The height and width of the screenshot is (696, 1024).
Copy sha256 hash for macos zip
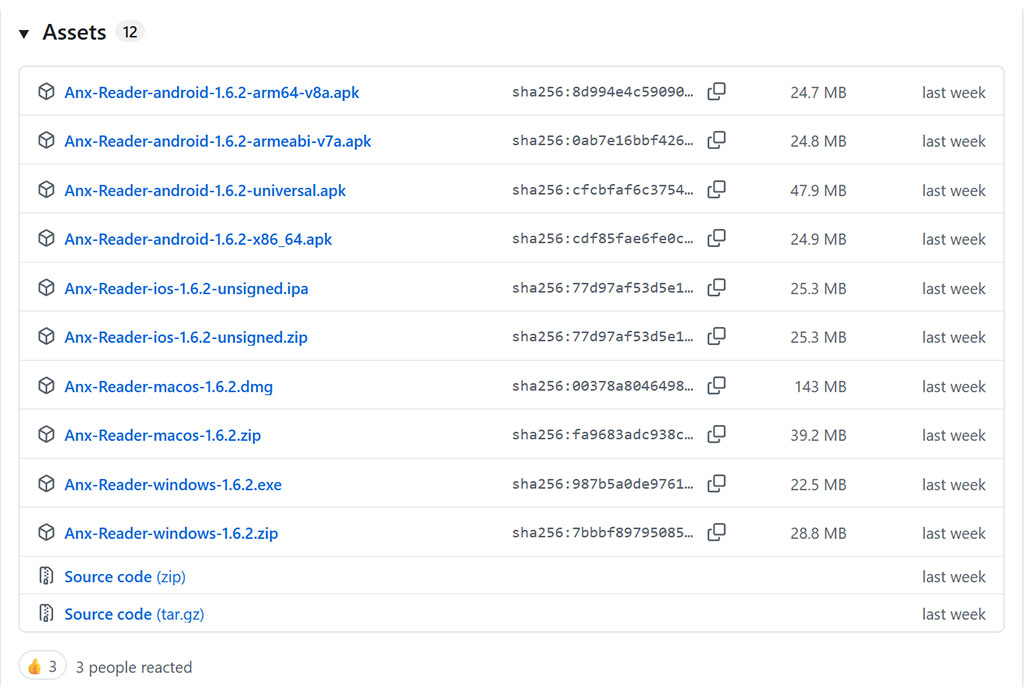(716, 434)
